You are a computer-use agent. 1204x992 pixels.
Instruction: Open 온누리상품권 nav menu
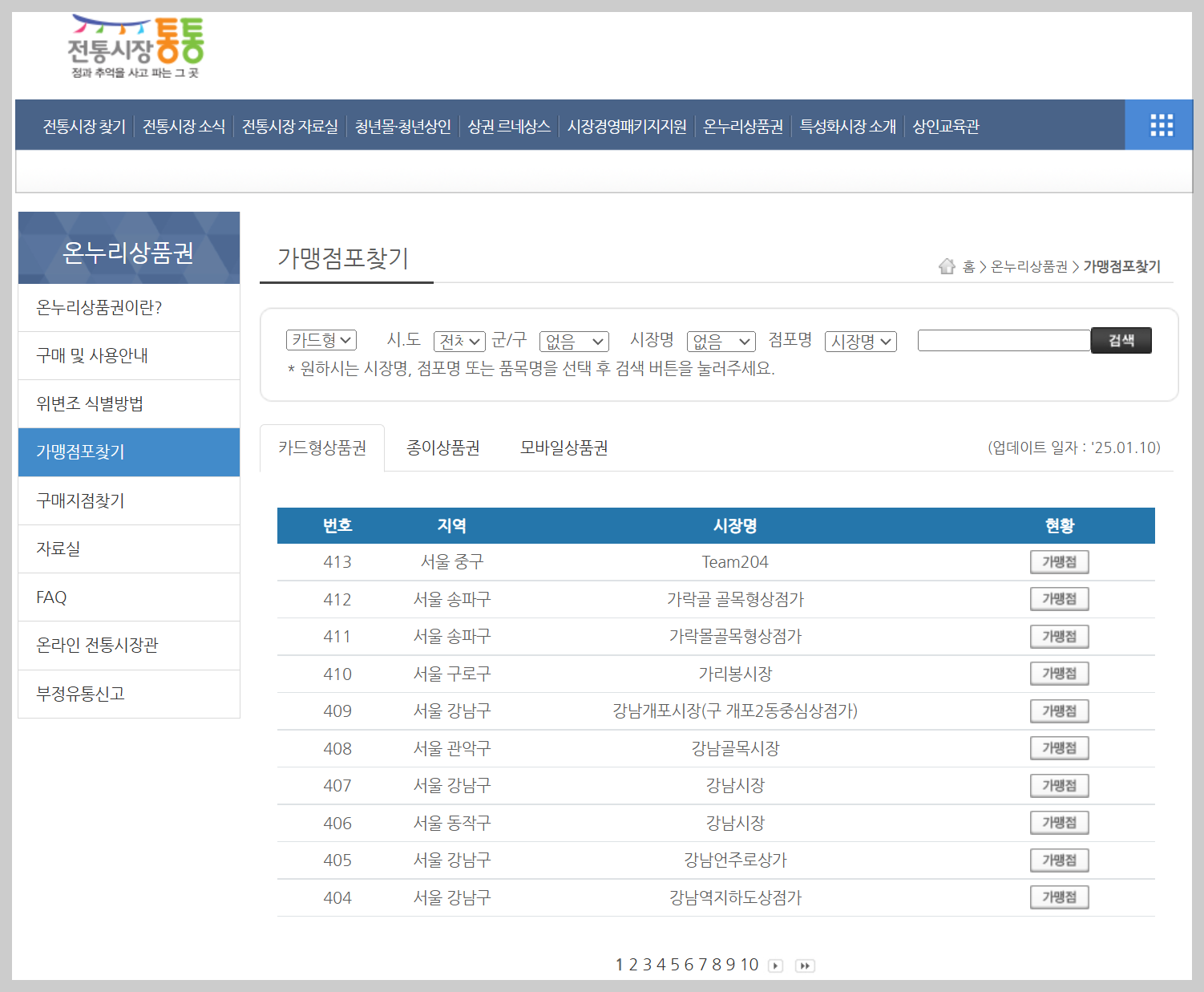pyautogui.click(x=743, y=126)
